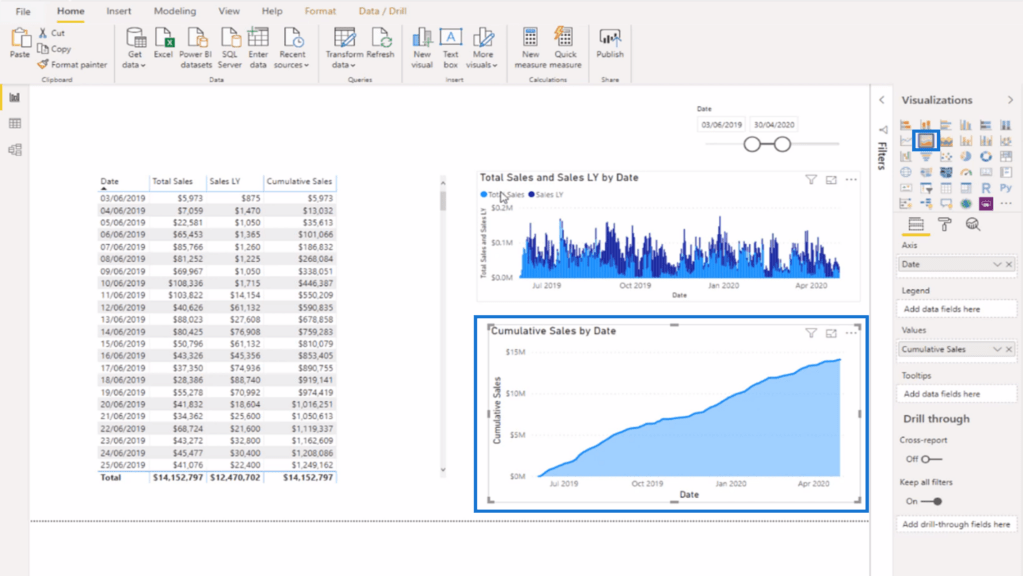Select the ArcGIS Maps visual
The height and width of the screenshot is (576, 1024).
pyautogui.click(x=966, y=204)
